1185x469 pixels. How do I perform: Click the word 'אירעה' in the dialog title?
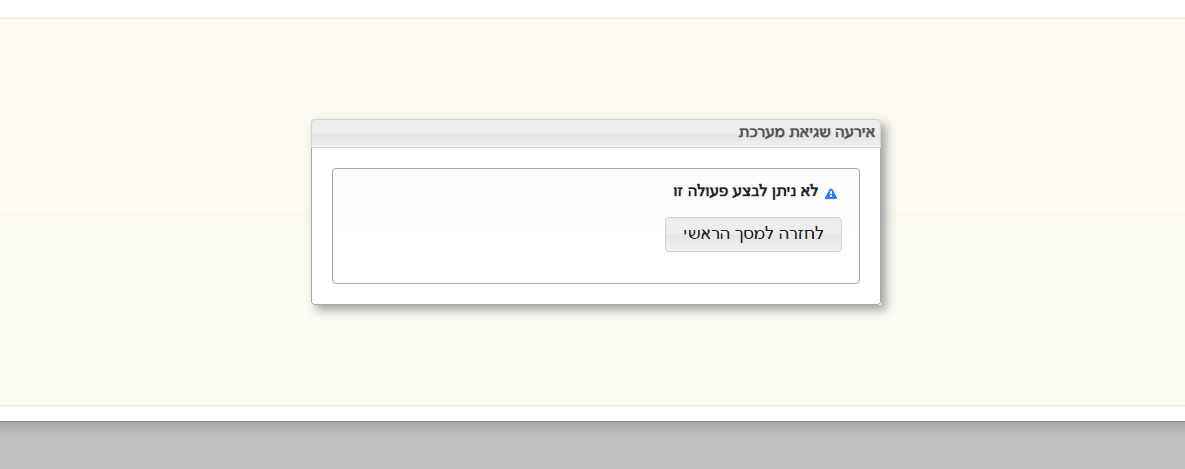(x=856, y=132)
